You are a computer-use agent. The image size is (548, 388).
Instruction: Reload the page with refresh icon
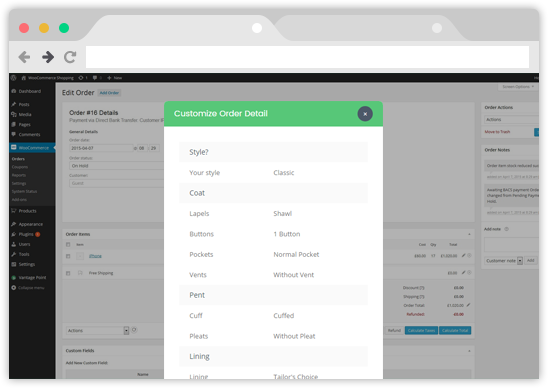tap(70, 57)
